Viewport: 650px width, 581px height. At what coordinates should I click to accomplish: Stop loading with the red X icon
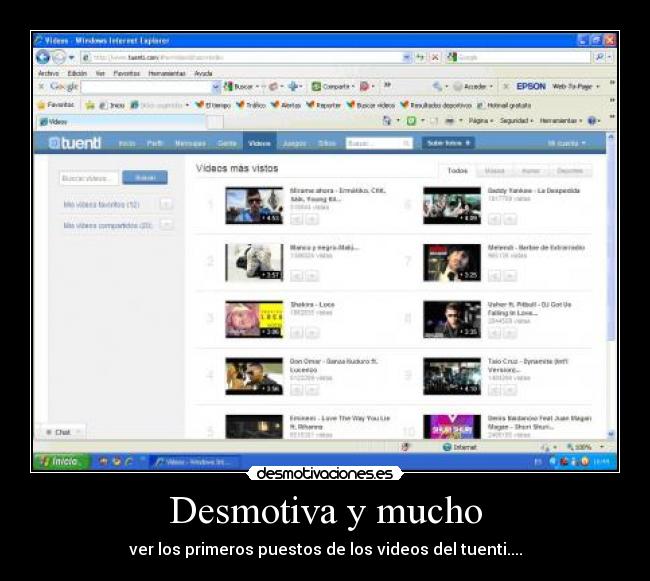coord(435,57)
